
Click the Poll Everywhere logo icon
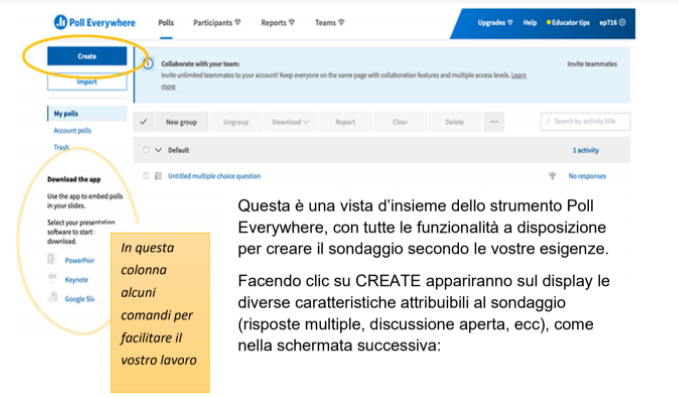(60, 22)
